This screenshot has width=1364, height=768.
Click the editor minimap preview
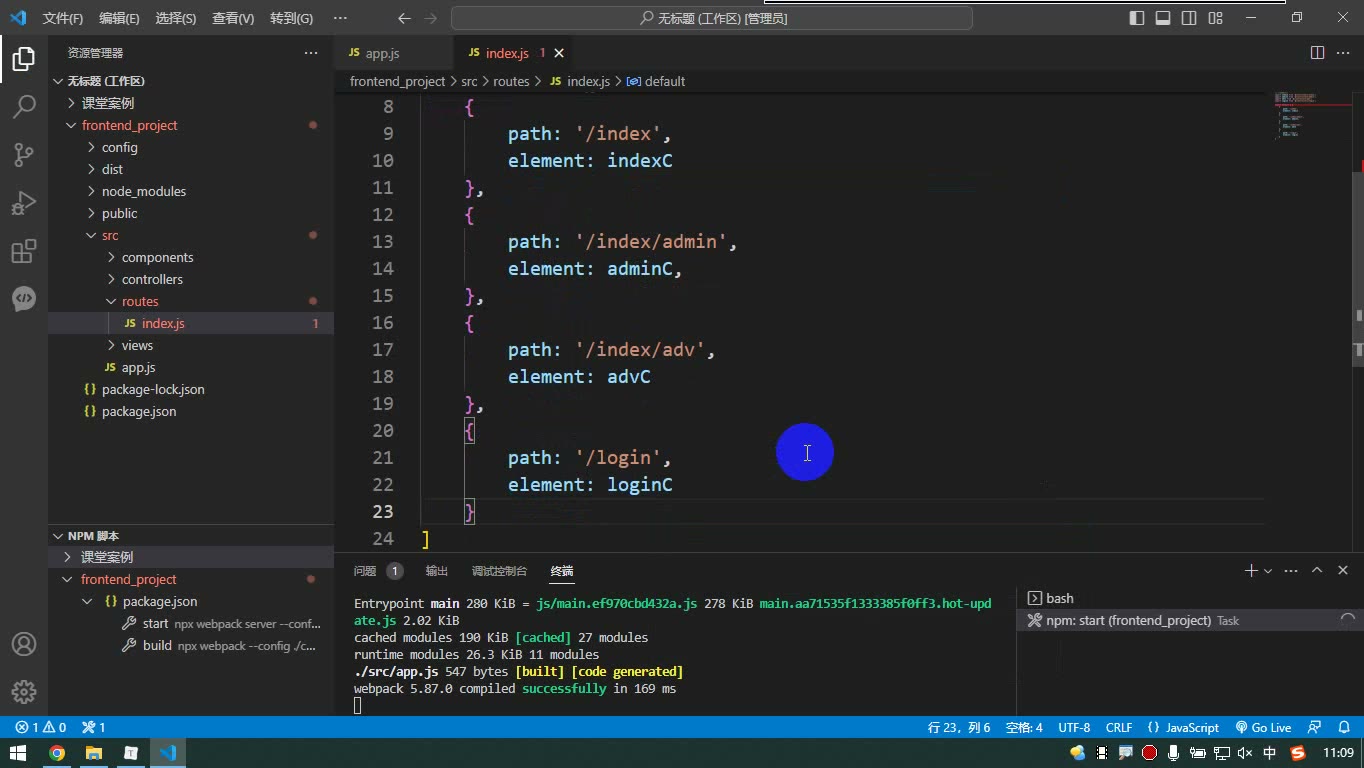pyautogui.click(x=1312, y=115)
